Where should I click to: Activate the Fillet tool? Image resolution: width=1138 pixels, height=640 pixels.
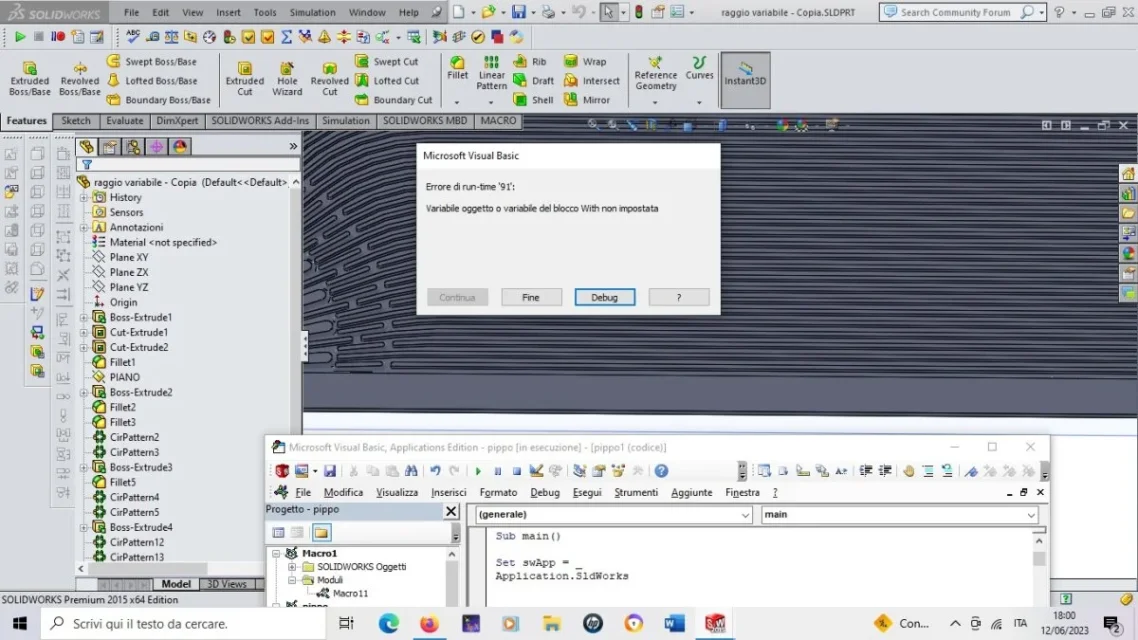click(x=457, y=67)
